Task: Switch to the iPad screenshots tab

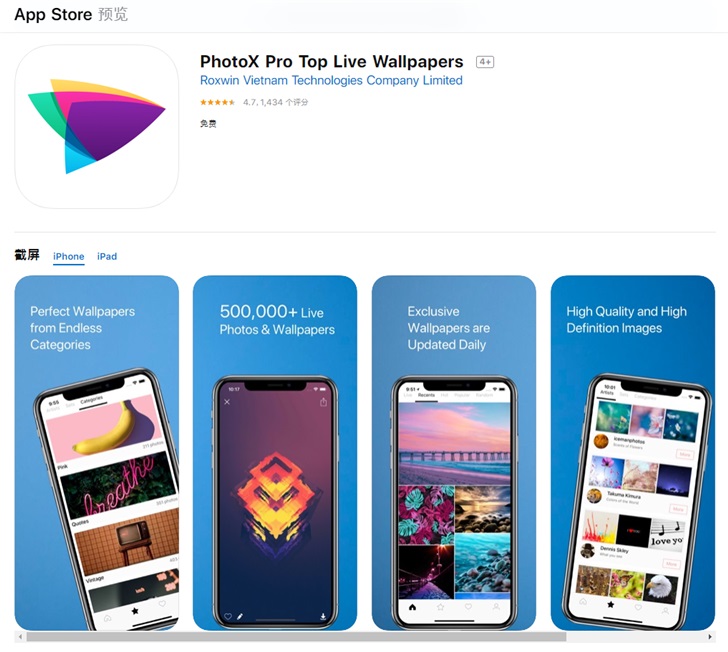Action: pos(107,256)
